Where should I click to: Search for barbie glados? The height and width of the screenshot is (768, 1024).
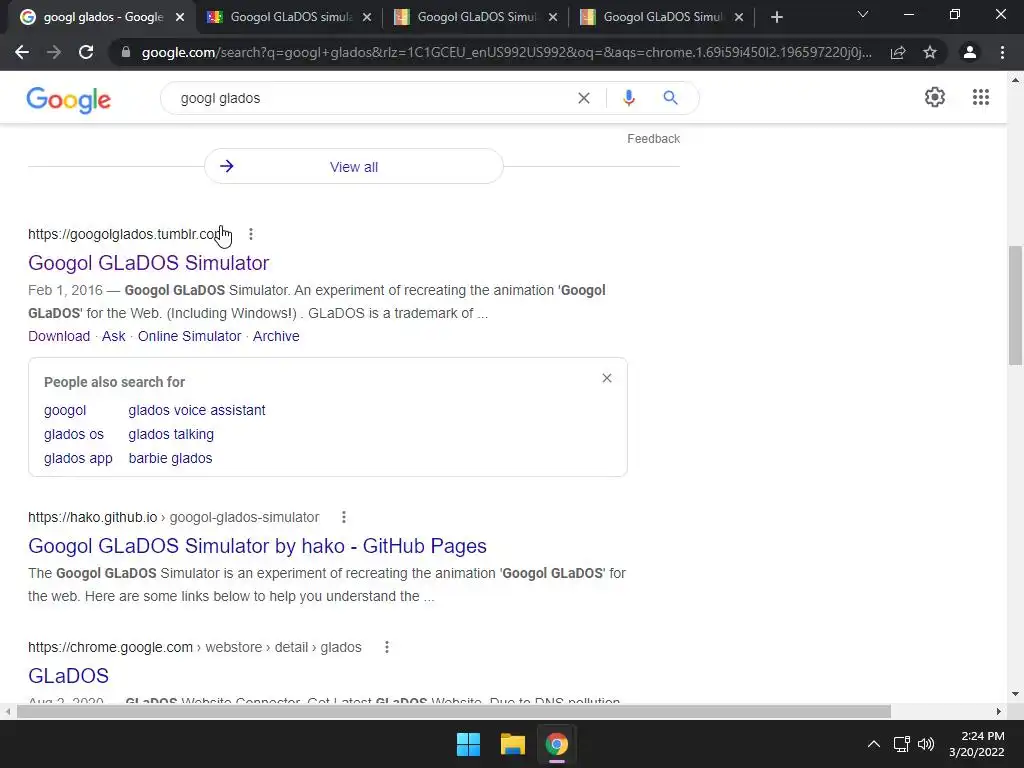(x=170, y=458)
